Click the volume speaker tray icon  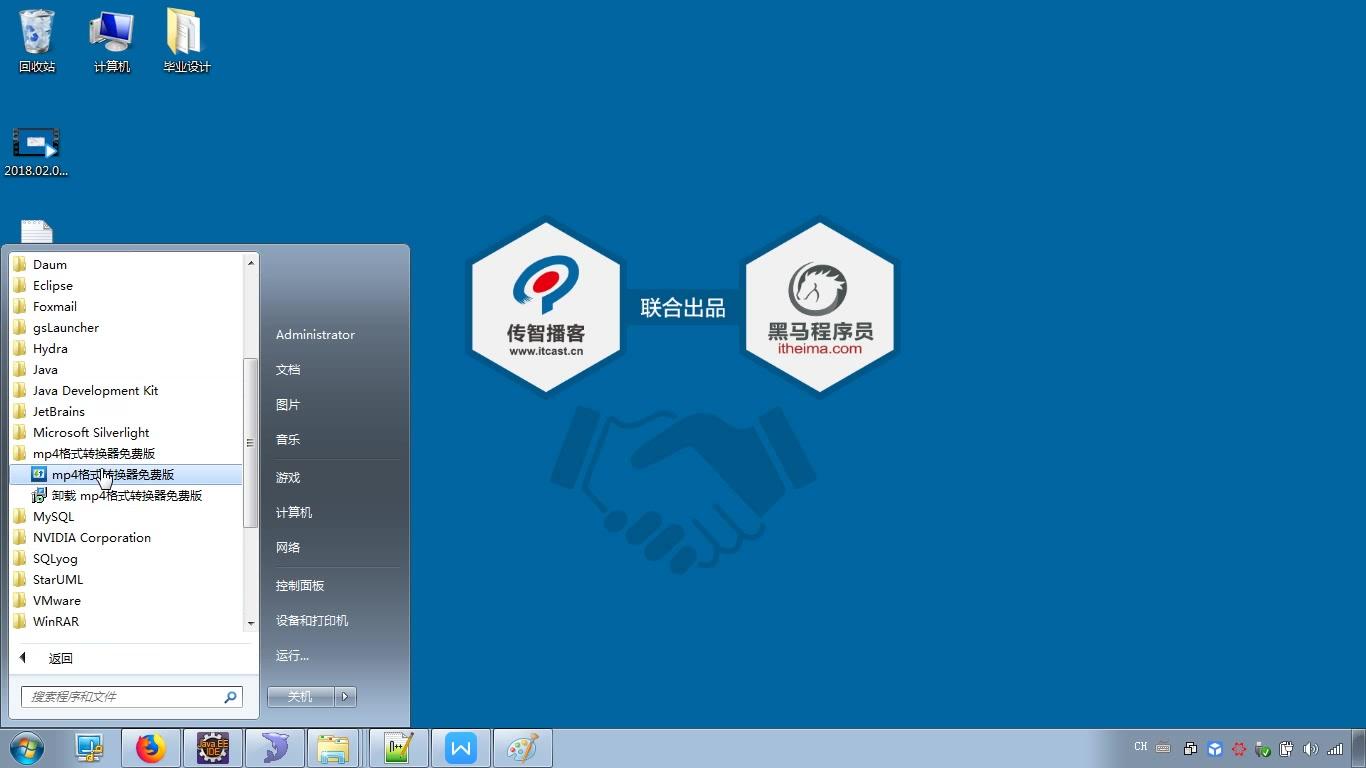pyautogui.click(x=1311, y=748)
